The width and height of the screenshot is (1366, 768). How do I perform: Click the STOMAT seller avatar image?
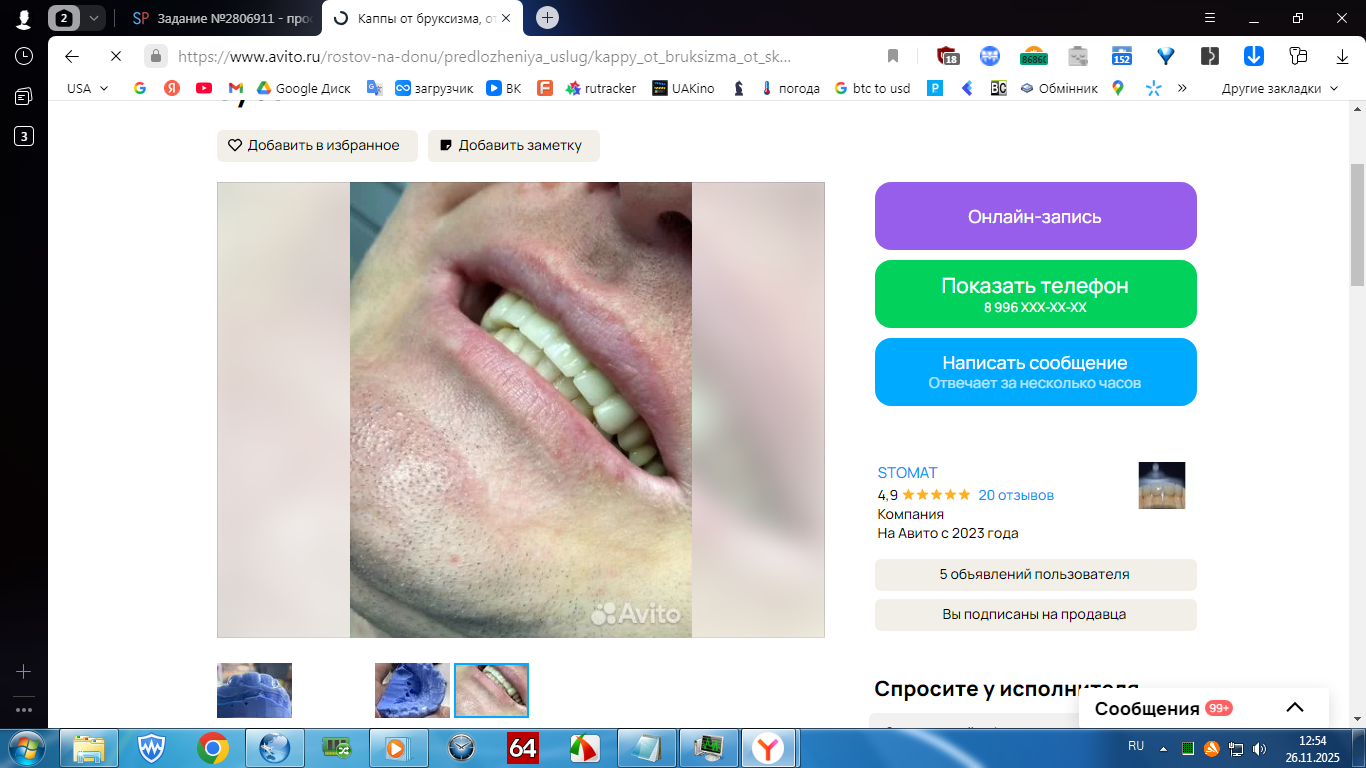[x=1162, y=485]
